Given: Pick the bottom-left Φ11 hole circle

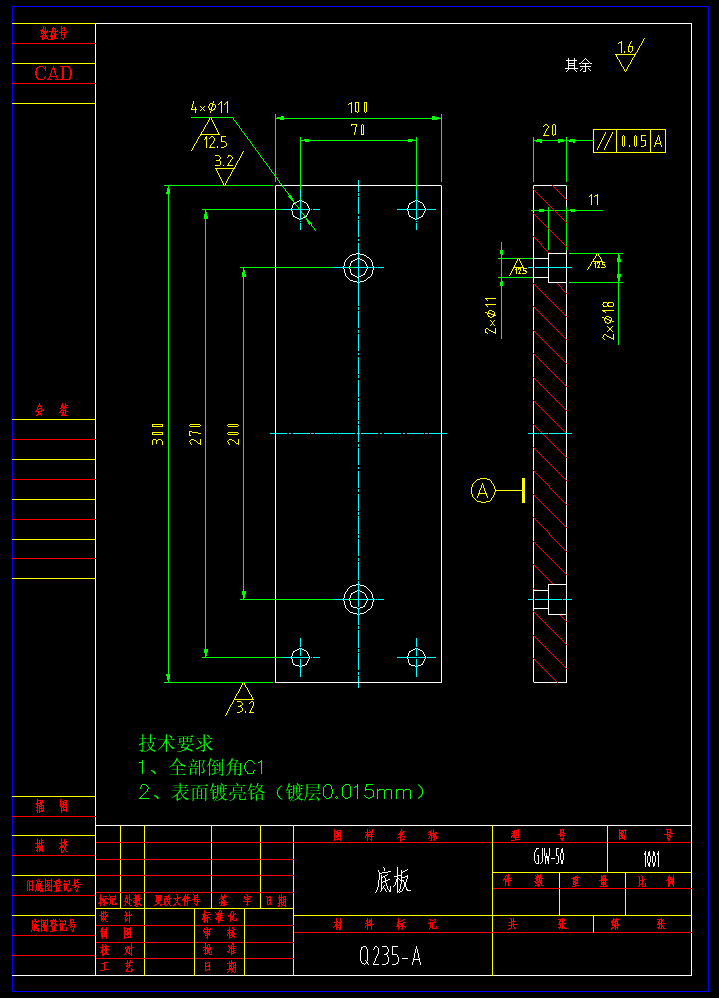Looking at the screenshot, I should coord(300,657).
